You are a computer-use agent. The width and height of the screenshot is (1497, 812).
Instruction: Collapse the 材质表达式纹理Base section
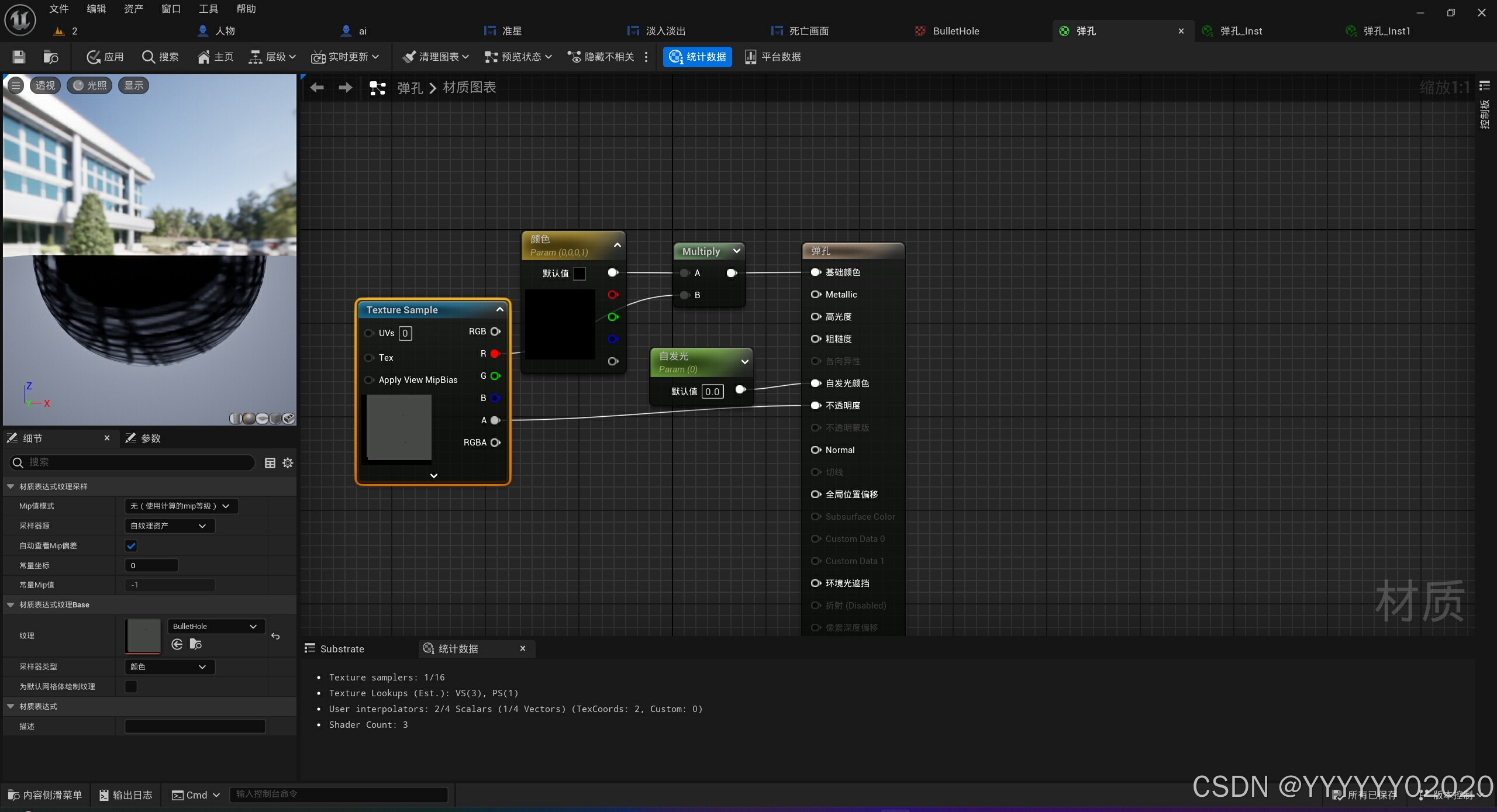11,605
